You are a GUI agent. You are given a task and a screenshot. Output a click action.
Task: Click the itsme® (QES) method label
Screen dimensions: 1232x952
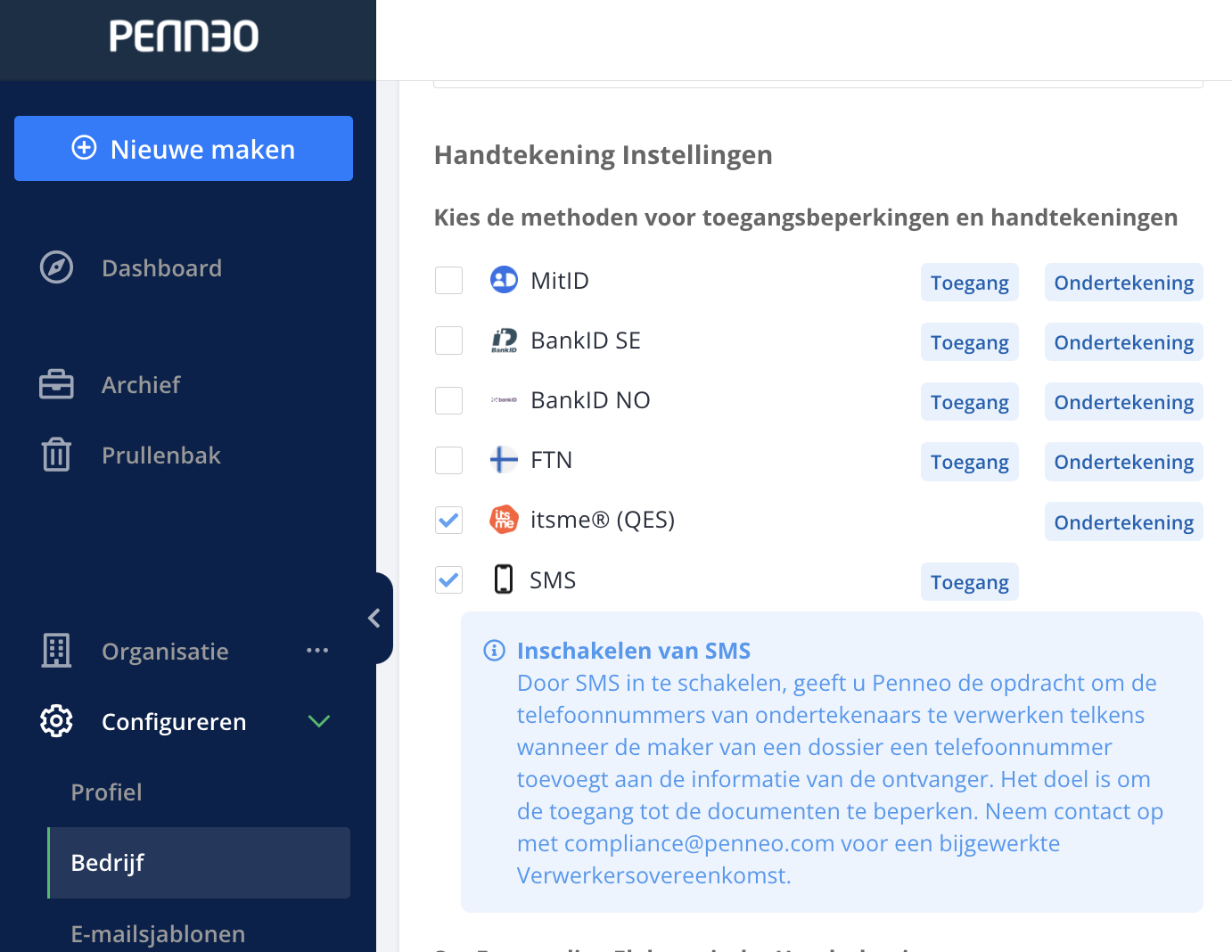(x=603, y=520)
